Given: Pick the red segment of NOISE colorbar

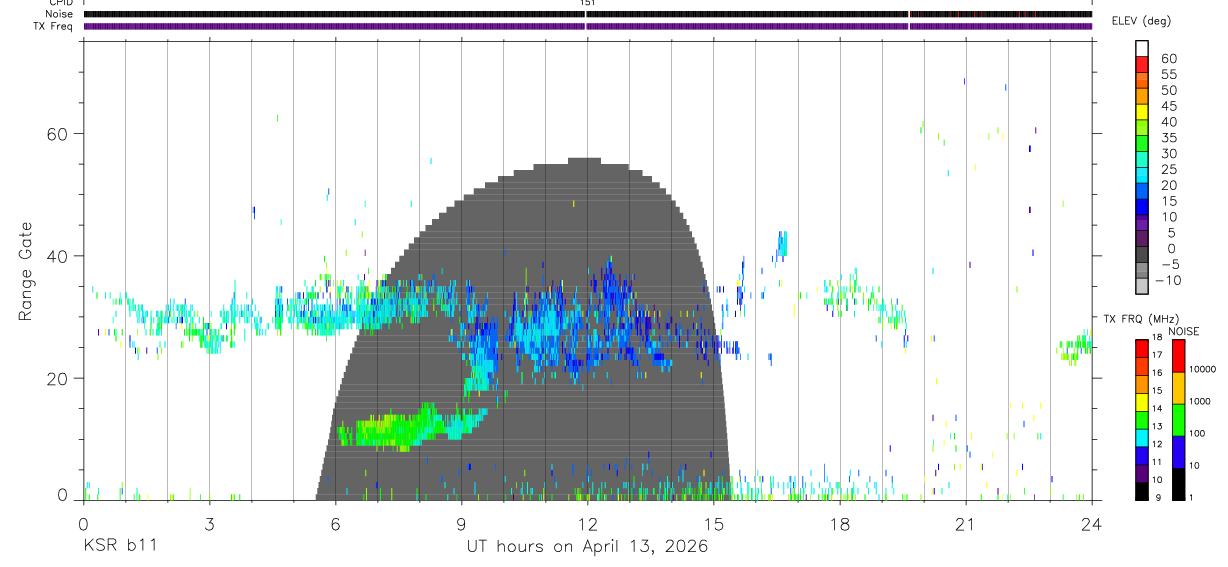Looking at the screenshot, I should 1178,356.
